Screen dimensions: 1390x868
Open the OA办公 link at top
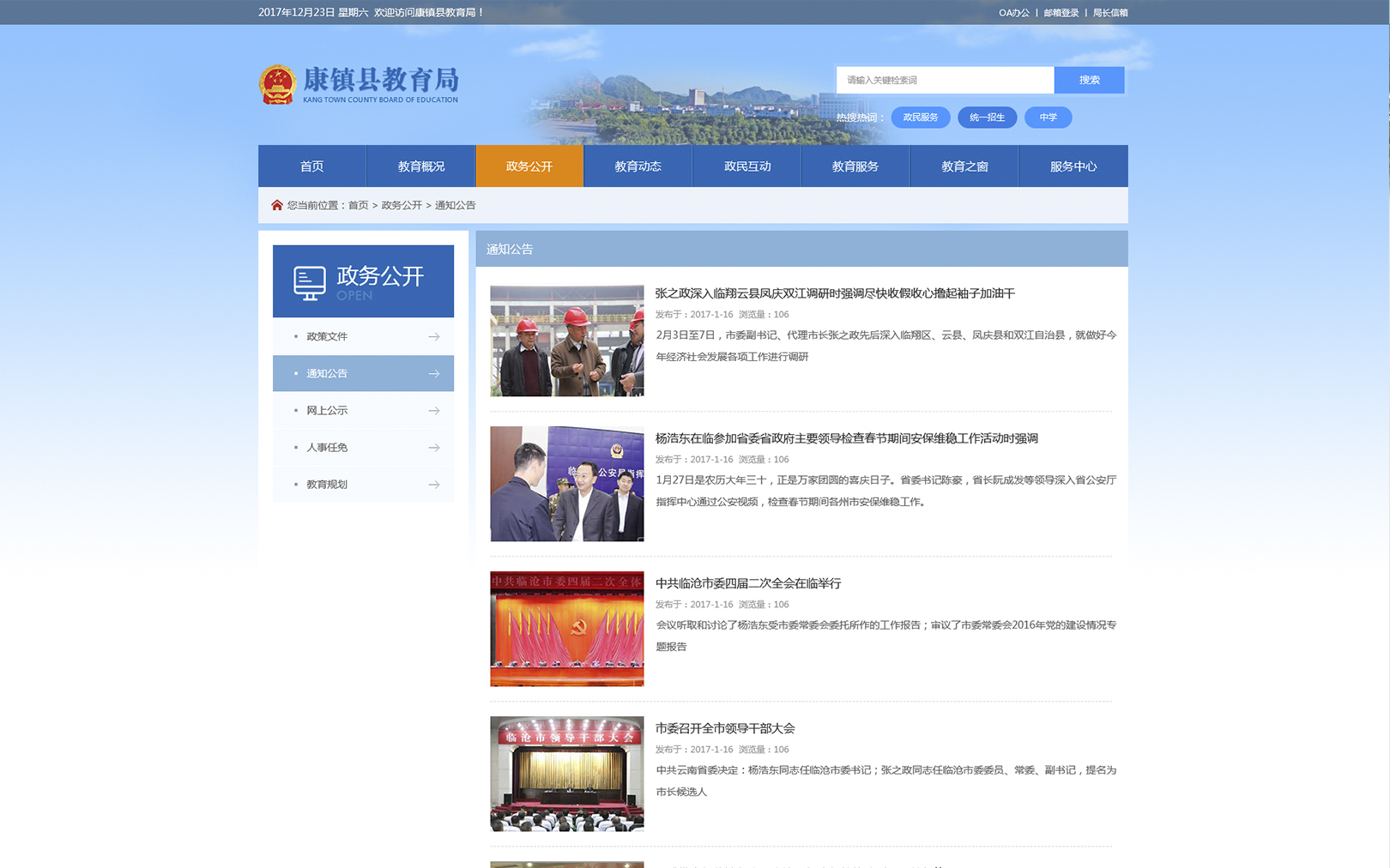tap(1013, 13)
